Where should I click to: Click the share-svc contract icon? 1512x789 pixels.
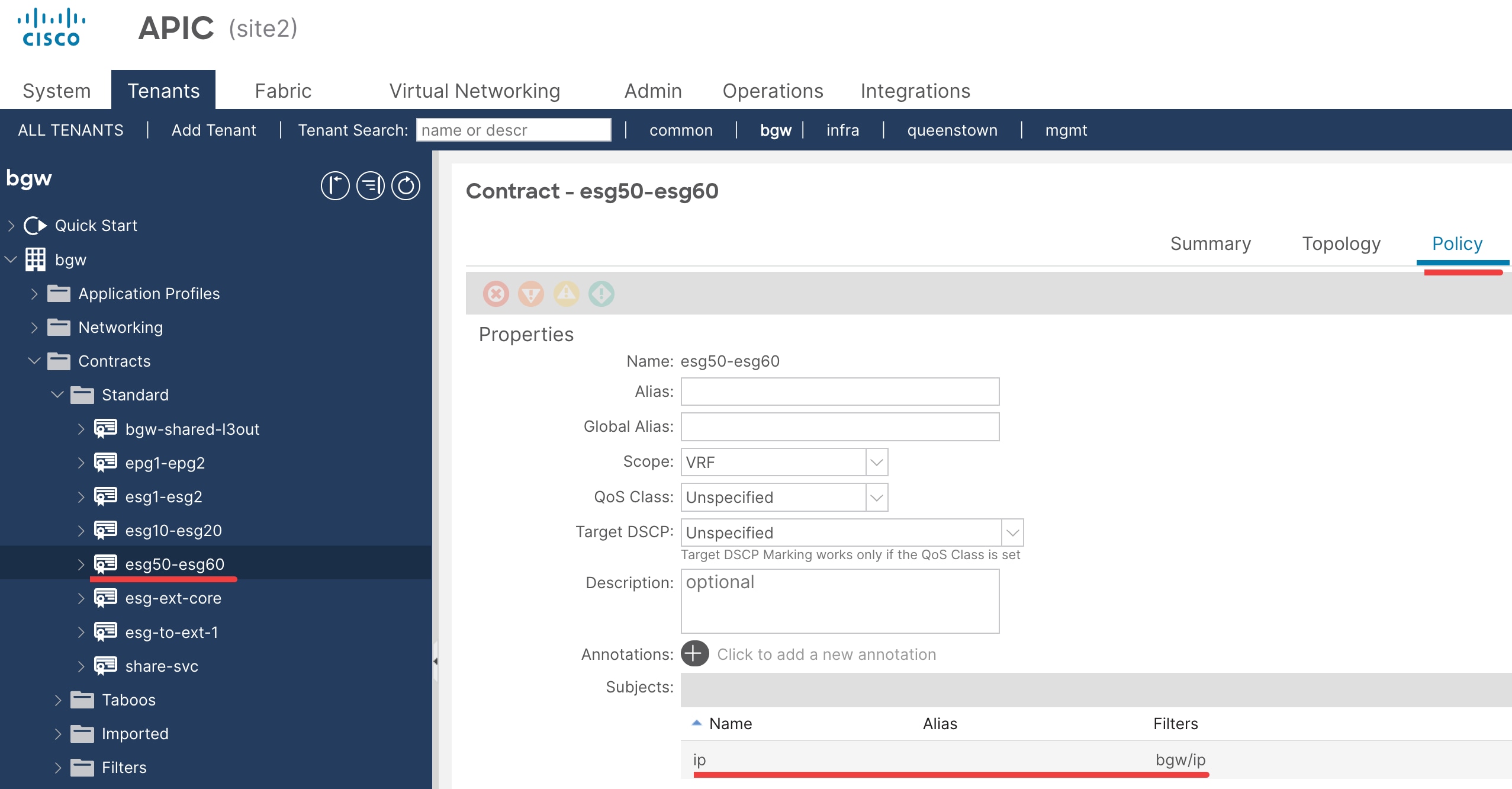pyautogui.click(x=105, y=666)
